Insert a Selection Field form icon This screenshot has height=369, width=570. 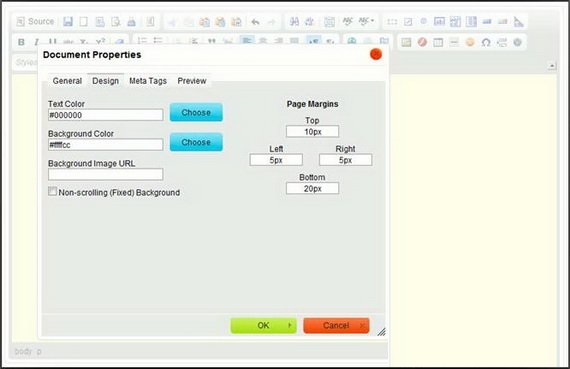(x=471, y=22)
